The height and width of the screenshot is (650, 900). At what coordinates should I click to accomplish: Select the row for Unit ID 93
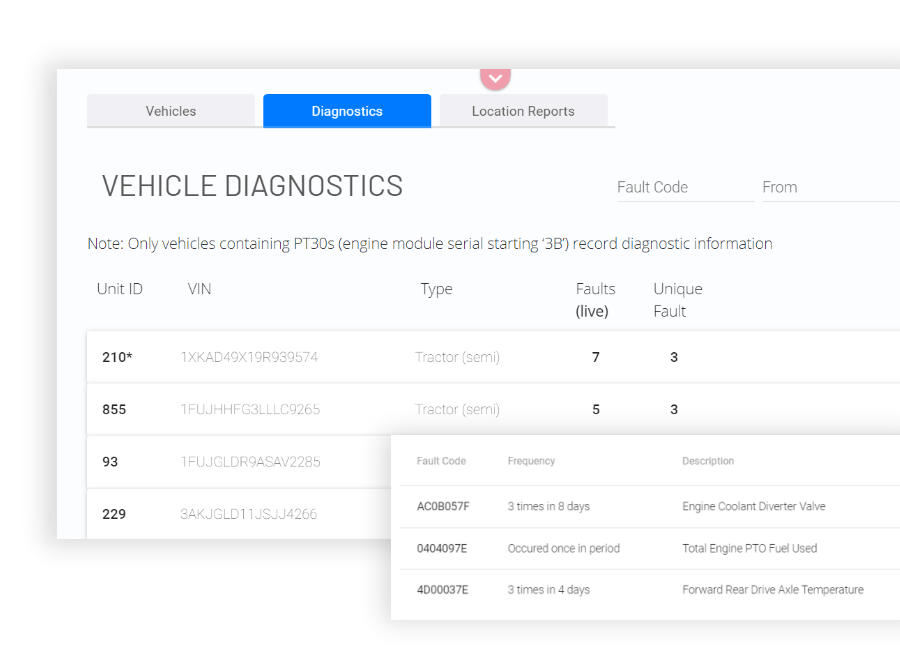click(110, 461)
